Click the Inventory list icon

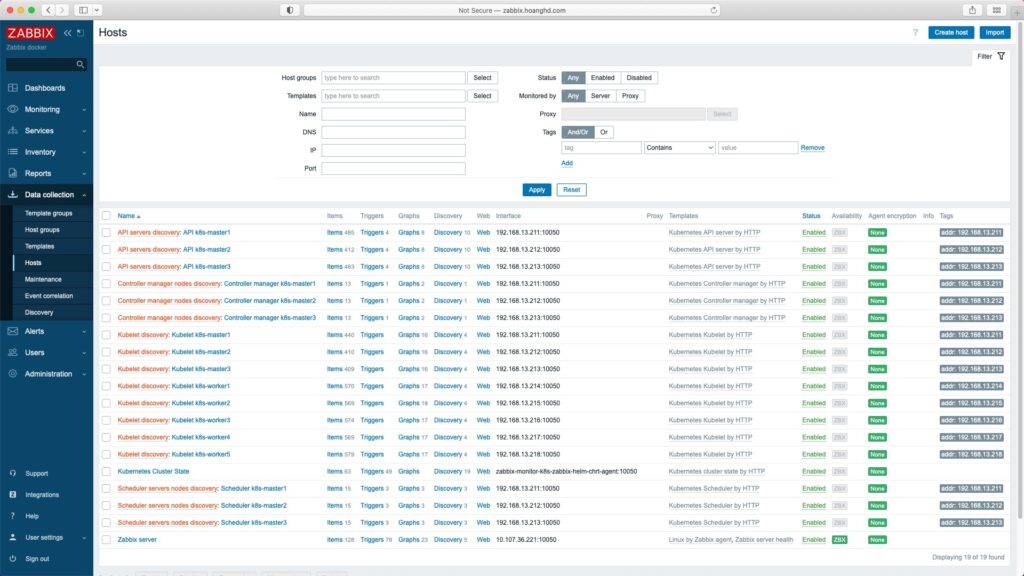click(x=12, y=152)
